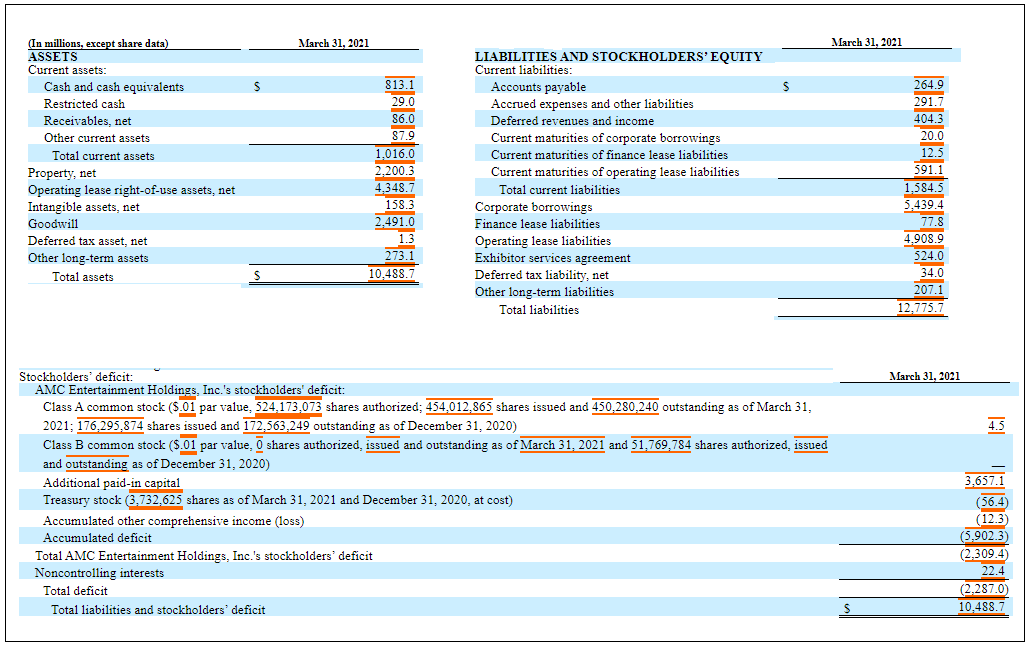1029x646 pixels.
Task: Select the "Noncontrolling interests" label
Action: coord(99,573)
